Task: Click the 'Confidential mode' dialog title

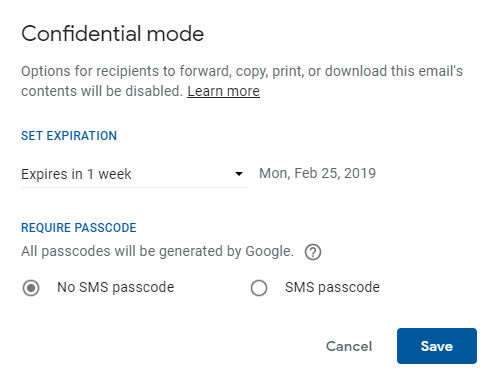Action: pos(113,34)
